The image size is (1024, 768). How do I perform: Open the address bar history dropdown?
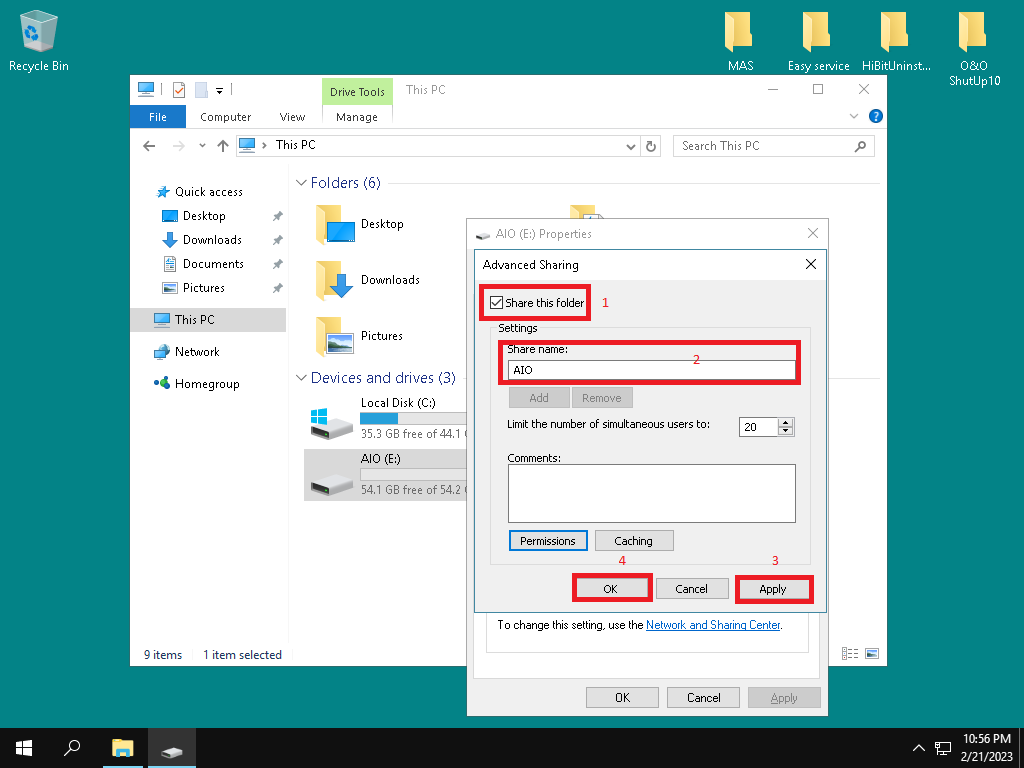[630, 146]
